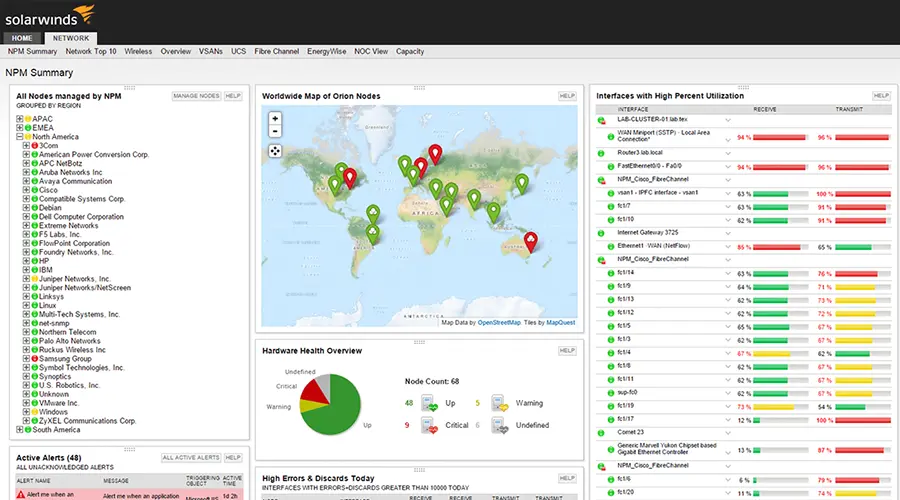
Task: Click the MANAGE NODES button
Action: [x=196, y=96]
